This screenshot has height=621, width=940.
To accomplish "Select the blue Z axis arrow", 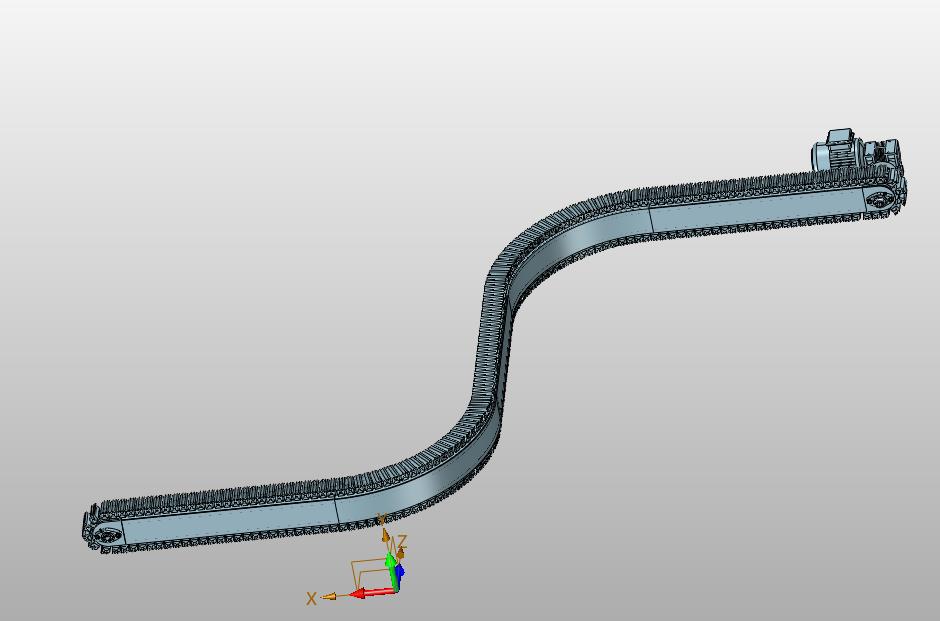I will pos(400,571).
